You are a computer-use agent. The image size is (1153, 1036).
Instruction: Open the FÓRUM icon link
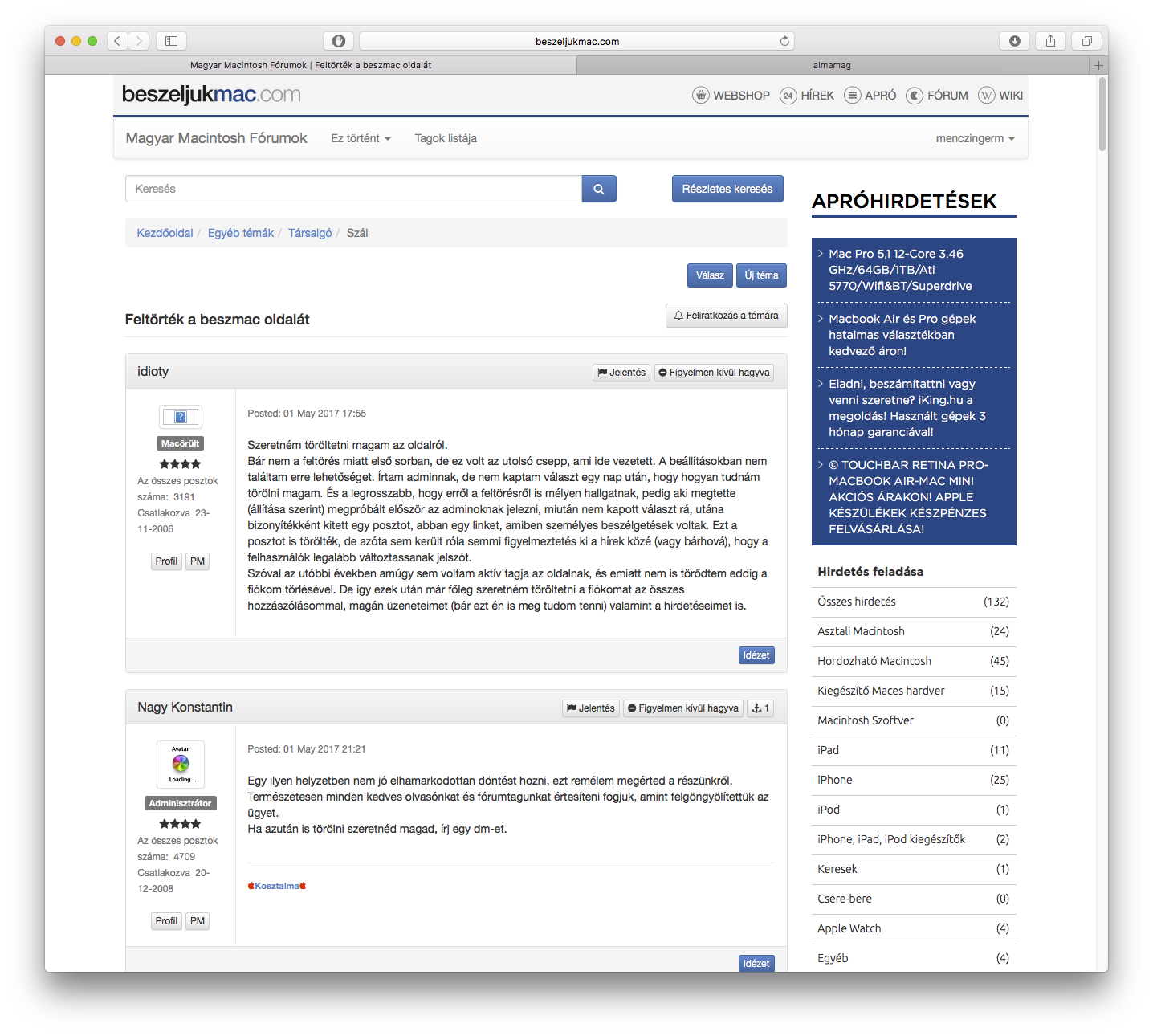[x=915, y=96]
